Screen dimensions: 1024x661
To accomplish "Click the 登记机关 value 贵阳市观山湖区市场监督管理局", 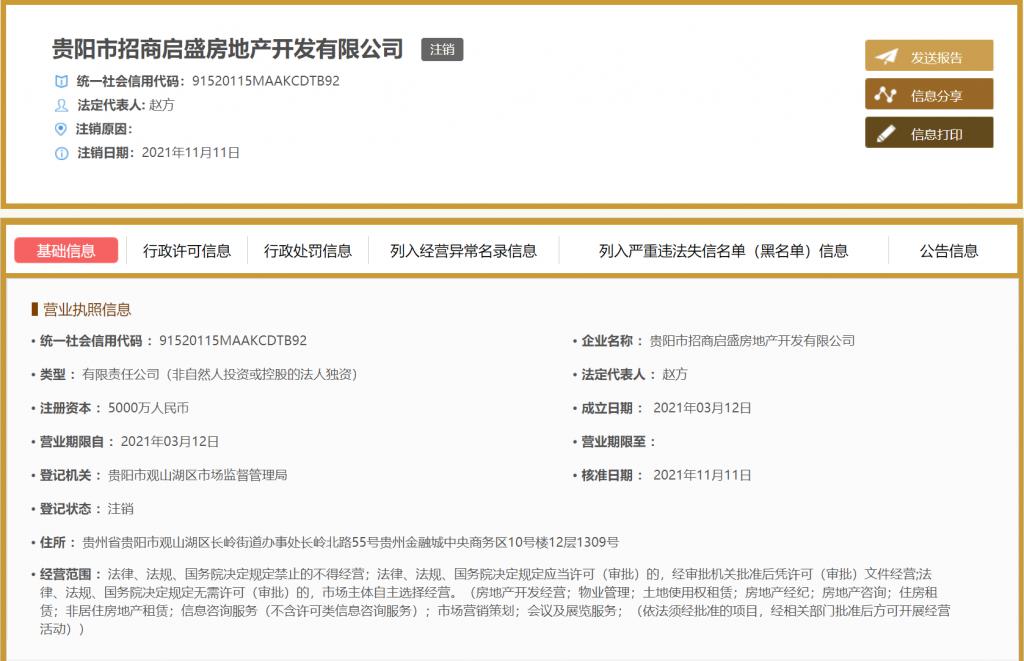I will (197, 476).
